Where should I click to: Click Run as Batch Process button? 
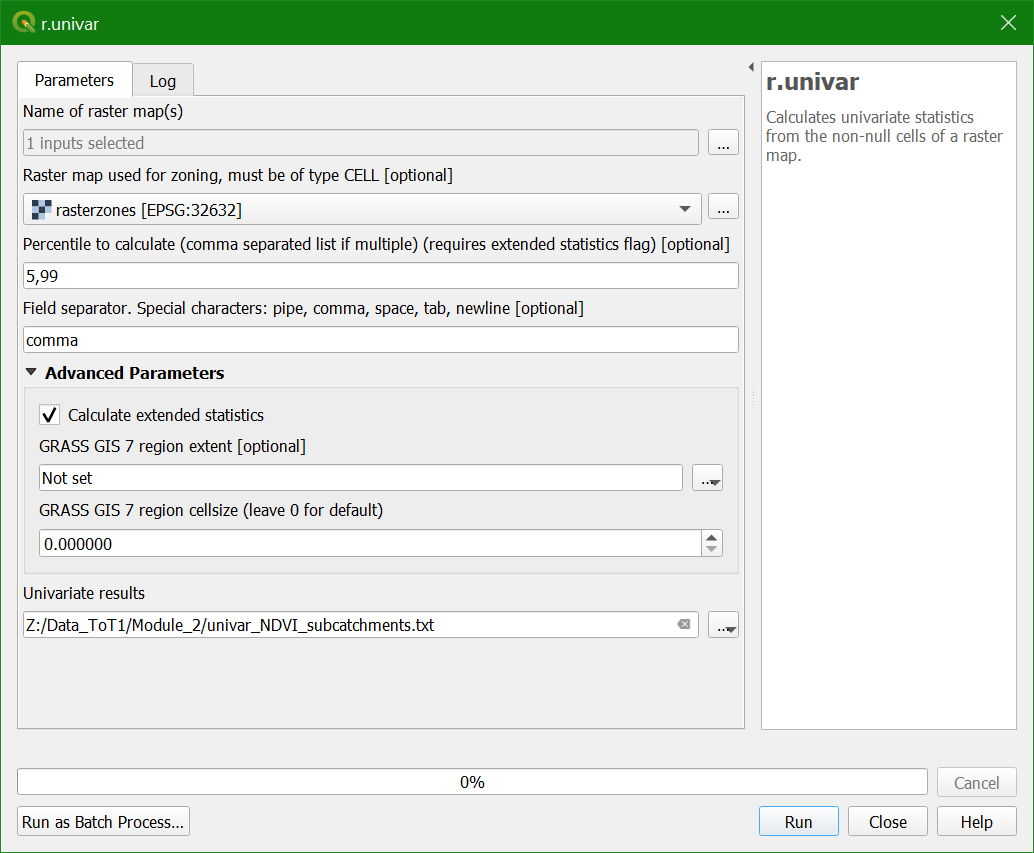103,822
